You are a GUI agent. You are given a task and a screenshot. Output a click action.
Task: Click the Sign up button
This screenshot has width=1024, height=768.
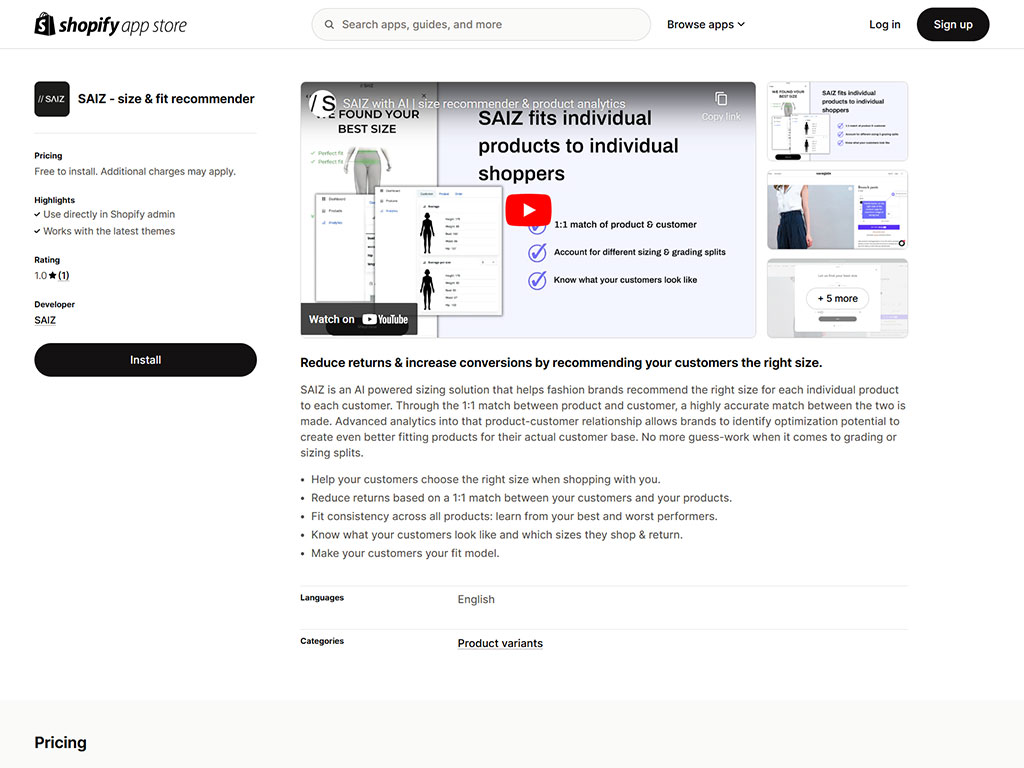(x=953, y=25)
